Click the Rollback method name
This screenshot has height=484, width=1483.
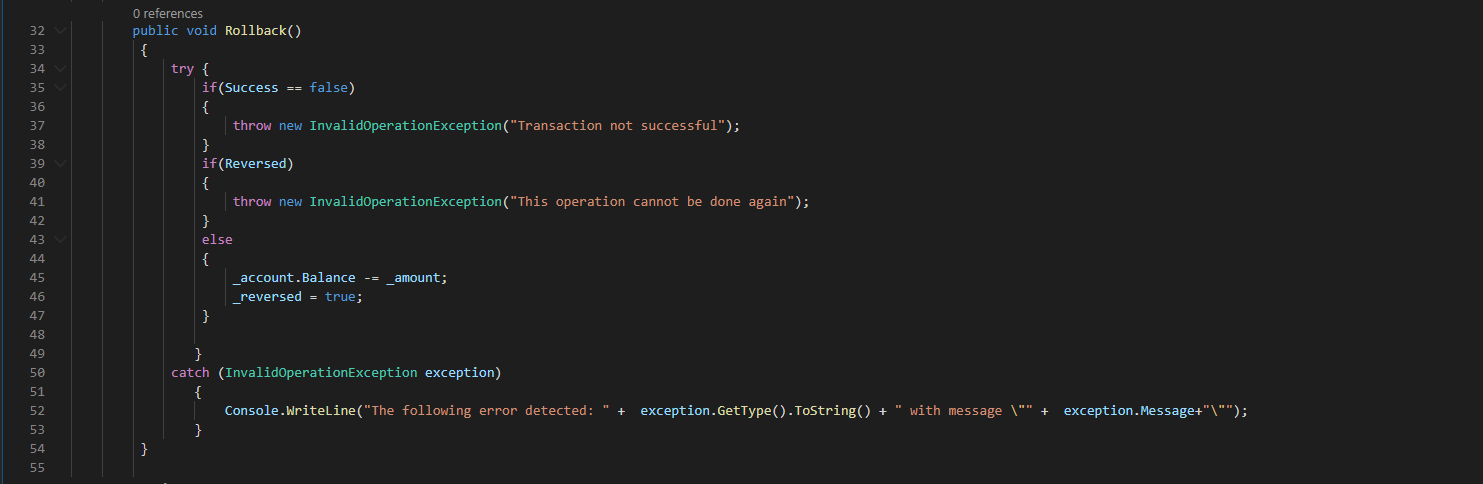click(x=255, y=30)
